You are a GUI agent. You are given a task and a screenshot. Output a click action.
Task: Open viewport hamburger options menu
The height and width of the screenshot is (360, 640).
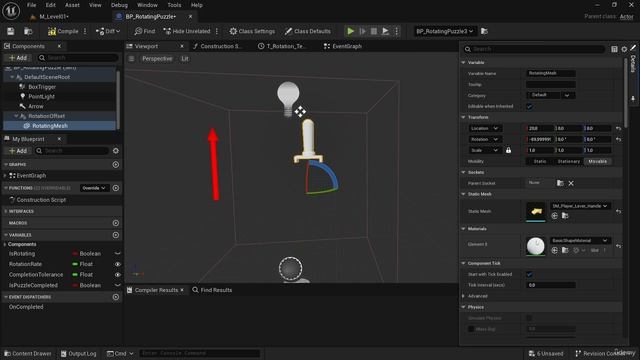pyautogui.click(x=131, y=59)
